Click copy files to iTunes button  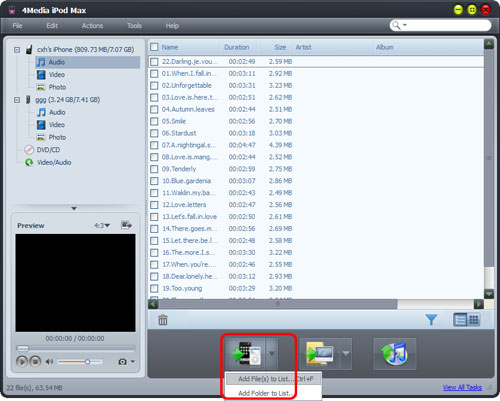(x=395, y=353)
